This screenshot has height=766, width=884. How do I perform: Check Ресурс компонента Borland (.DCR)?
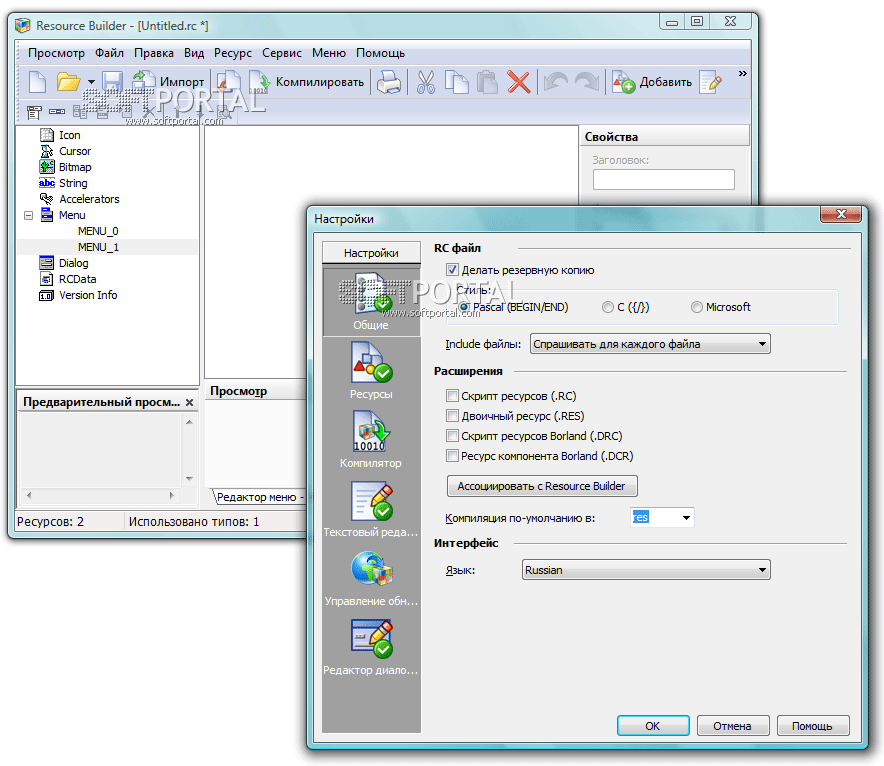tap(452, 456)
